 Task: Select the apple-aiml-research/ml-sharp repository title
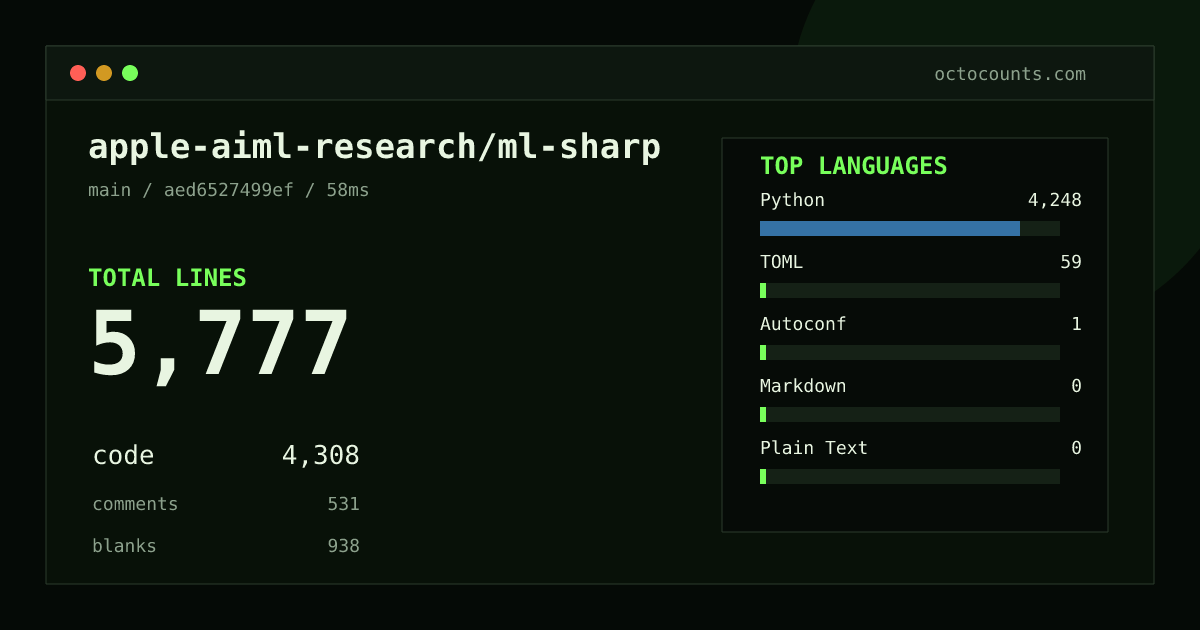(x=375, y=147)
